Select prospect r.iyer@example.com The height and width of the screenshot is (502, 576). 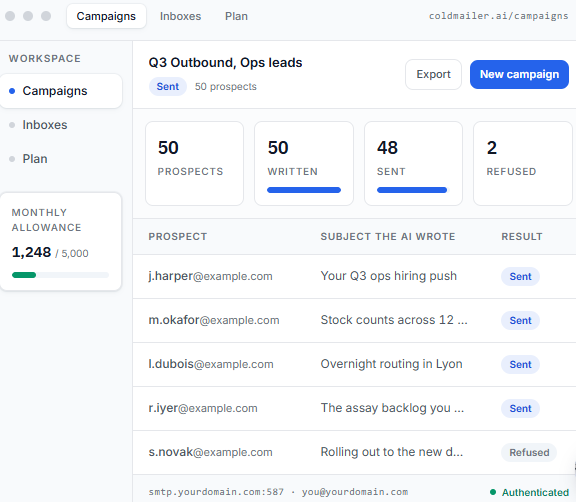pyautogui.click(x=203, y=408)
